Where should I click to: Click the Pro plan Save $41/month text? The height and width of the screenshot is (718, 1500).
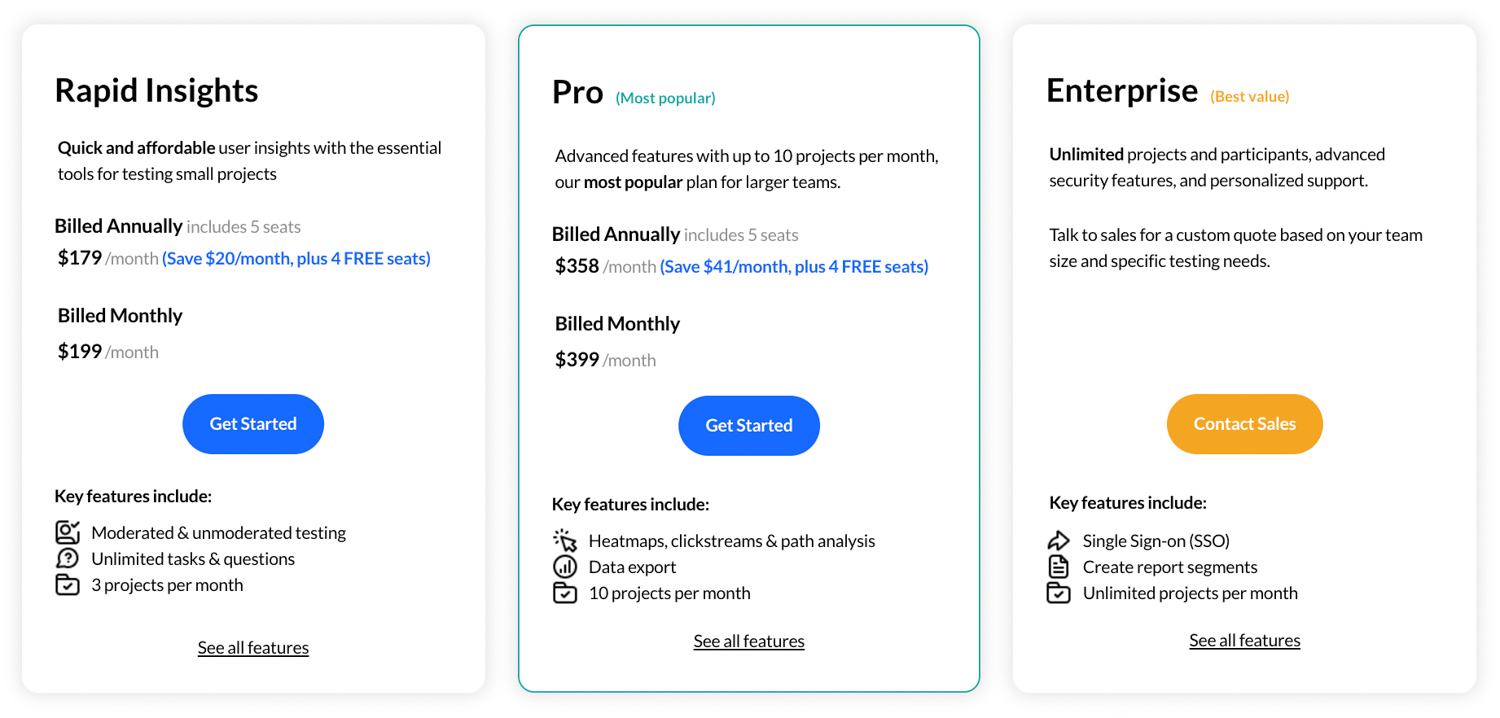[794, 266]
